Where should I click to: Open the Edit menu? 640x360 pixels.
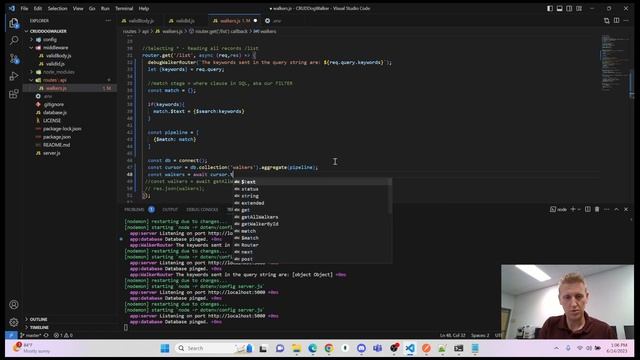click(38, 8)
